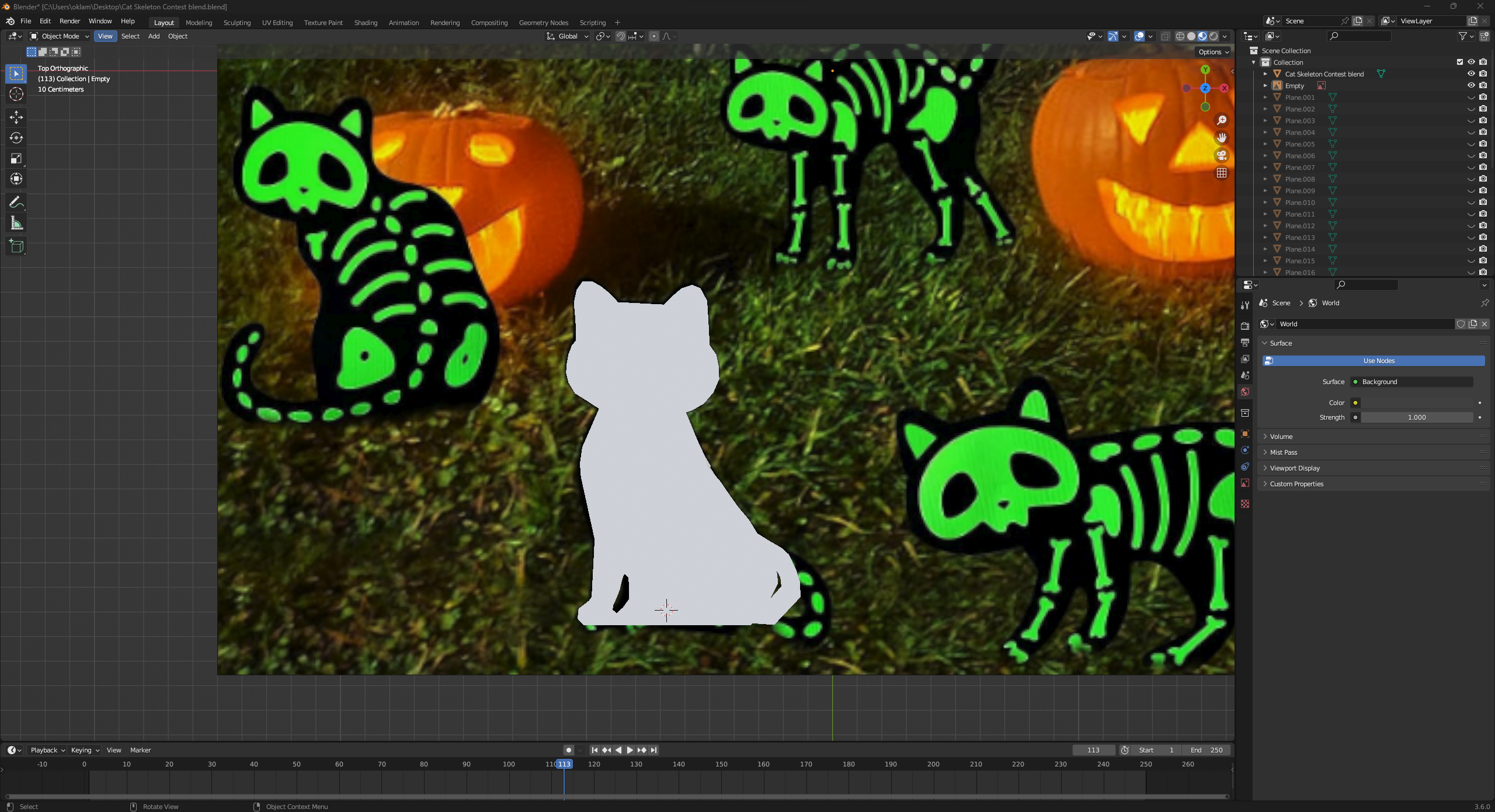Hide Empty object in outliner

1471,85
